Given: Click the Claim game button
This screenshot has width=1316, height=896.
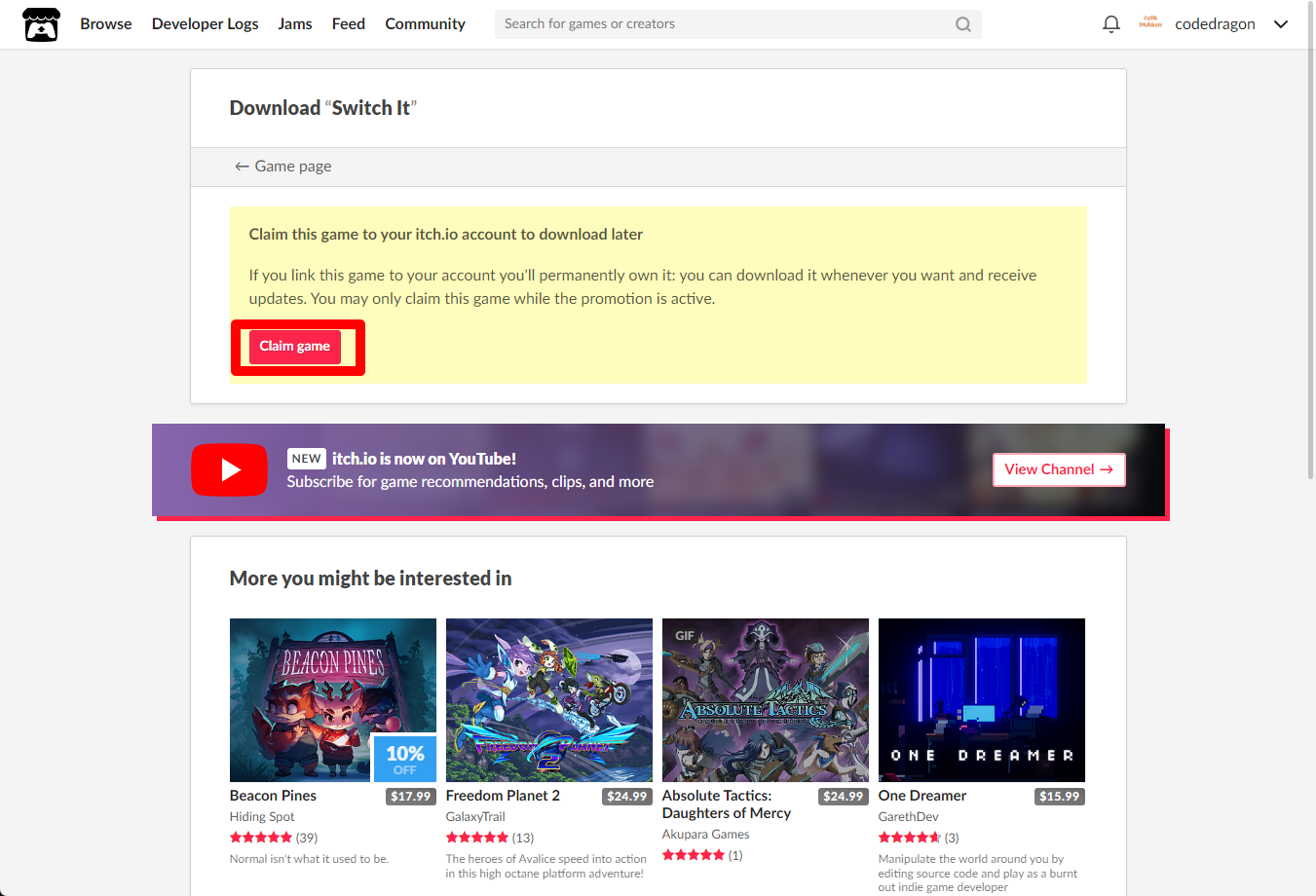Looking at the screenshot, I should pyautogui.click(x=295, y=347).
